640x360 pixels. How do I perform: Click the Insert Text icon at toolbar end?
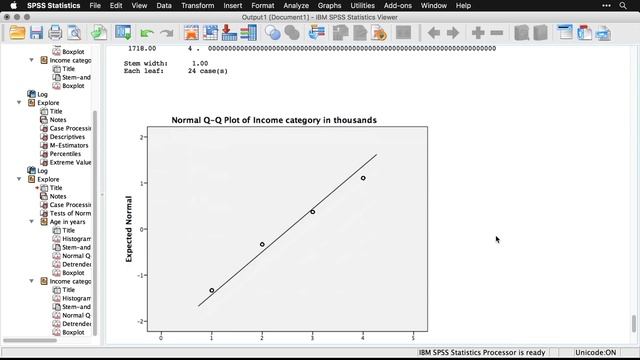603,33
